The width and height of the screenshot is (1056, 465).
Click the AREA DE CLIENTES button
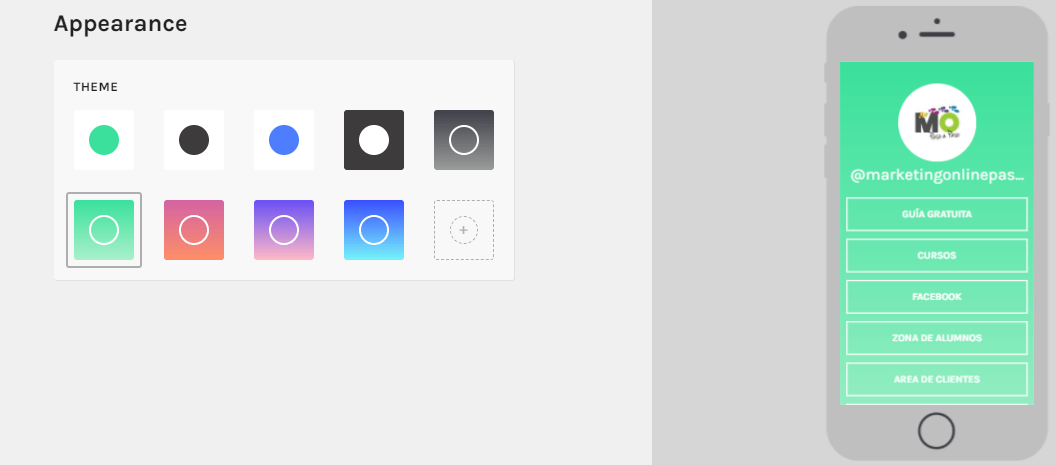937,379
